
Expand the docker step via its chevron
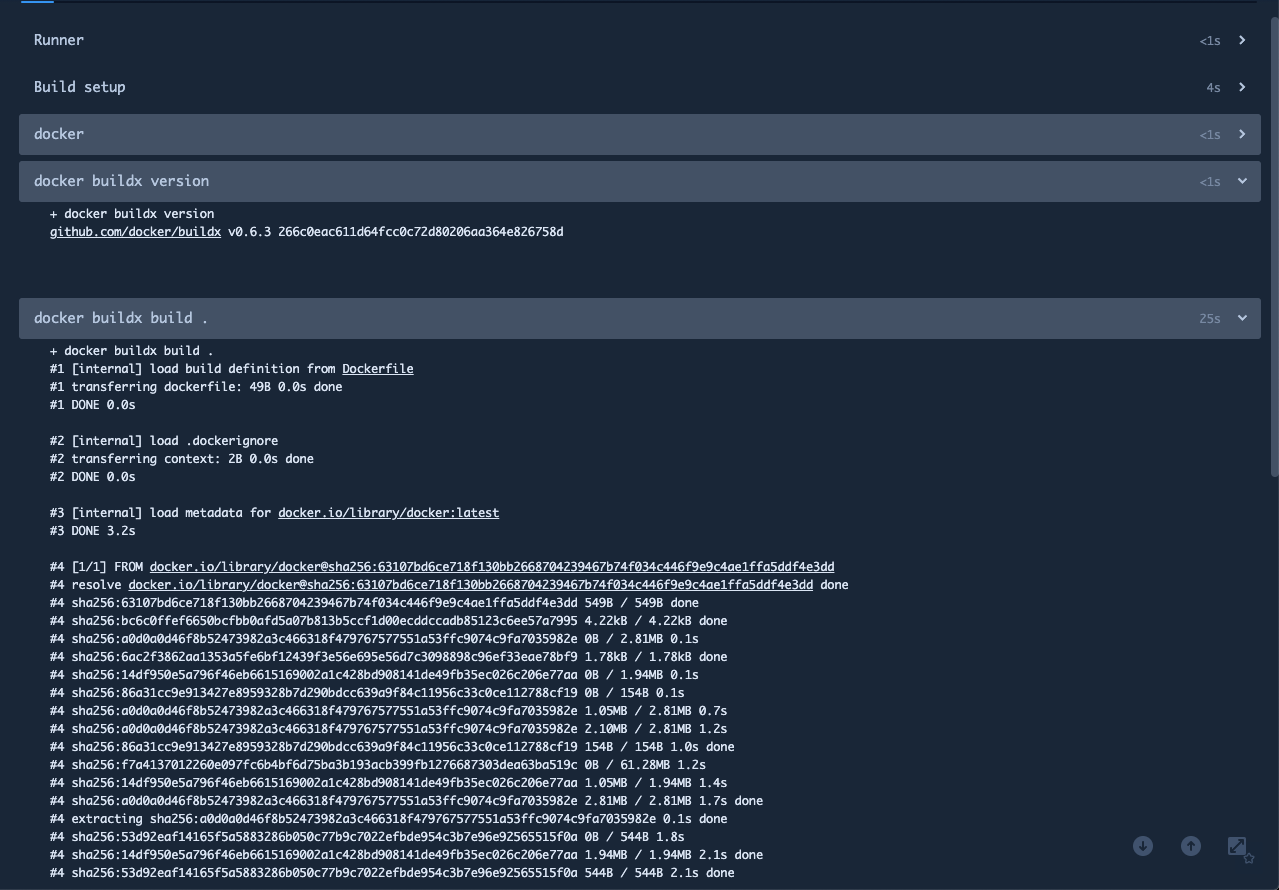1242,134
